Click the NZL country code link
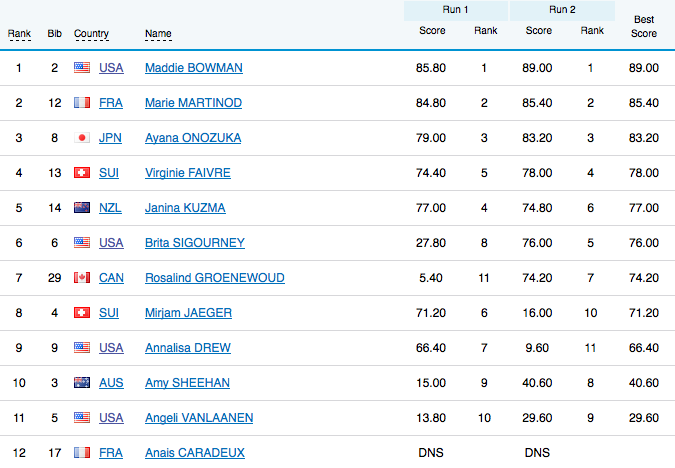Image resolution: width=675 pixels, height=468 pixels. [110, 208]
